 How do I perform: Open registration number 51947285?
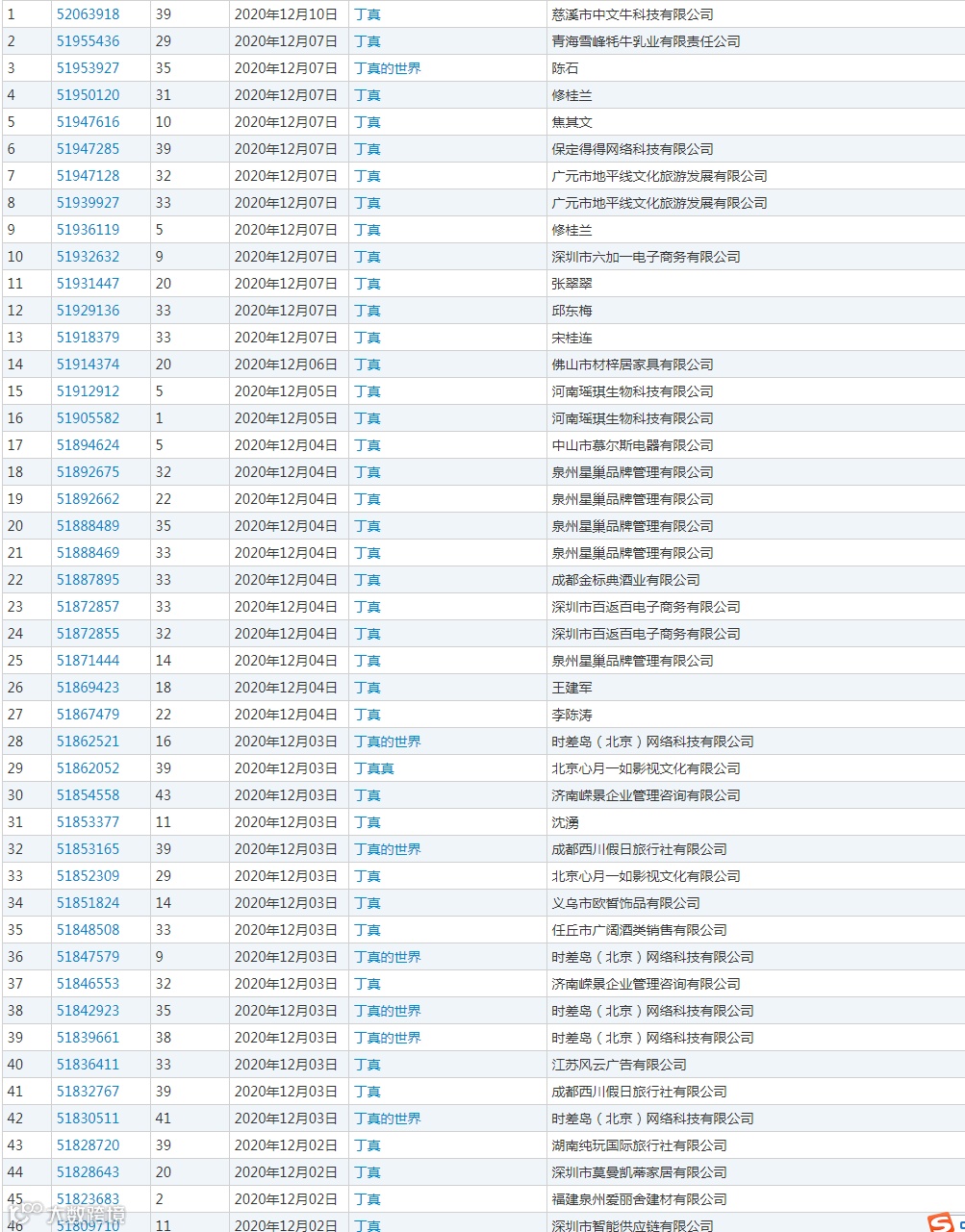[x=89, y=149]
